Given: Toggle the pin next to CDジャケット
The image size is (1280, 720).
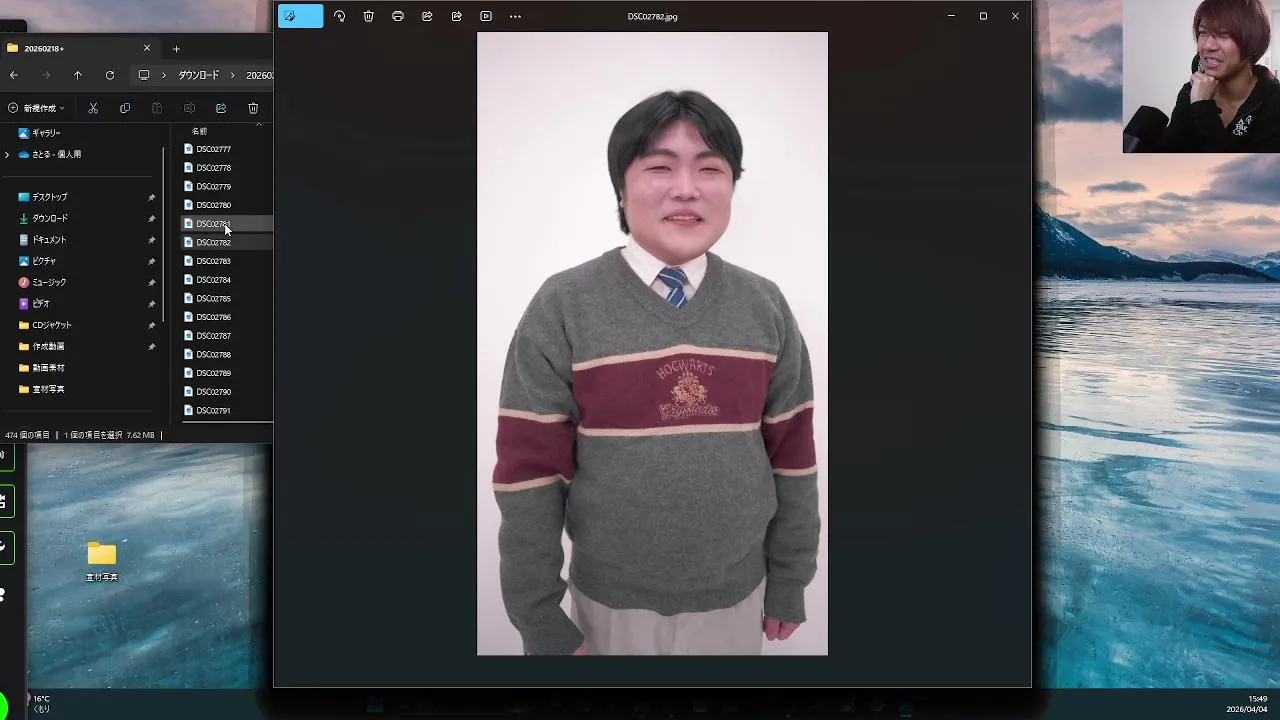Looking at the screenshot, I should pos(152,325).
